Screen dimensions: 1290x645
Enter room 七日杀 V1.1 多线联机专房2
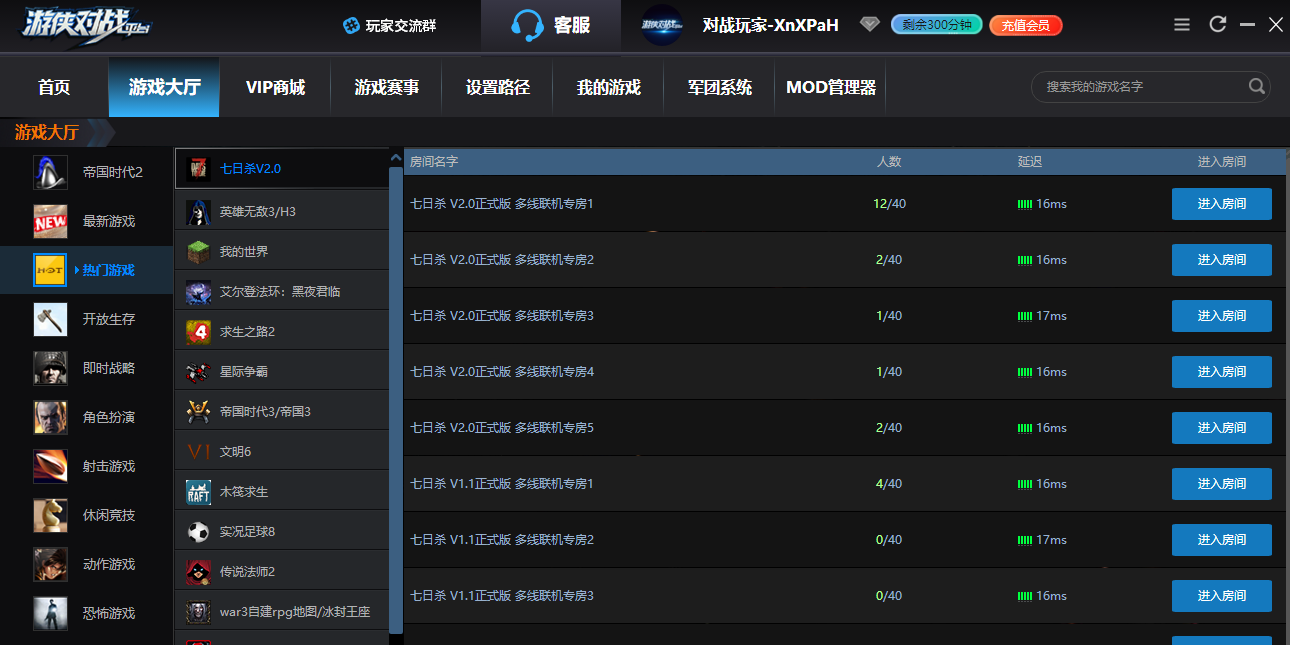pos(1222,540)
